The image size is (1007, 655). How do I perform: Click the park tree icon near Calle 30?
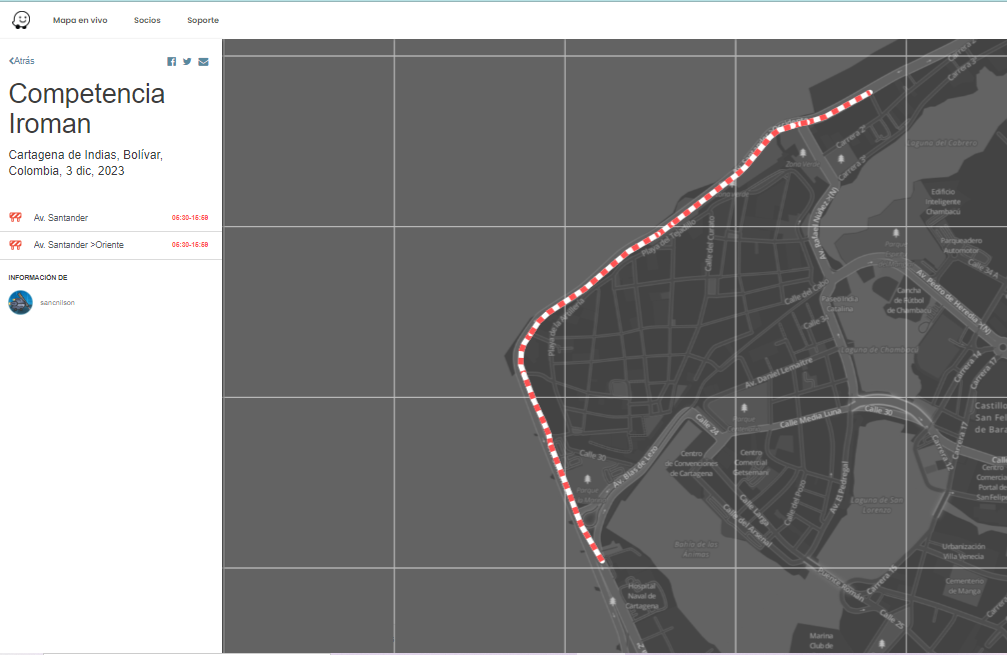point(587,479)
